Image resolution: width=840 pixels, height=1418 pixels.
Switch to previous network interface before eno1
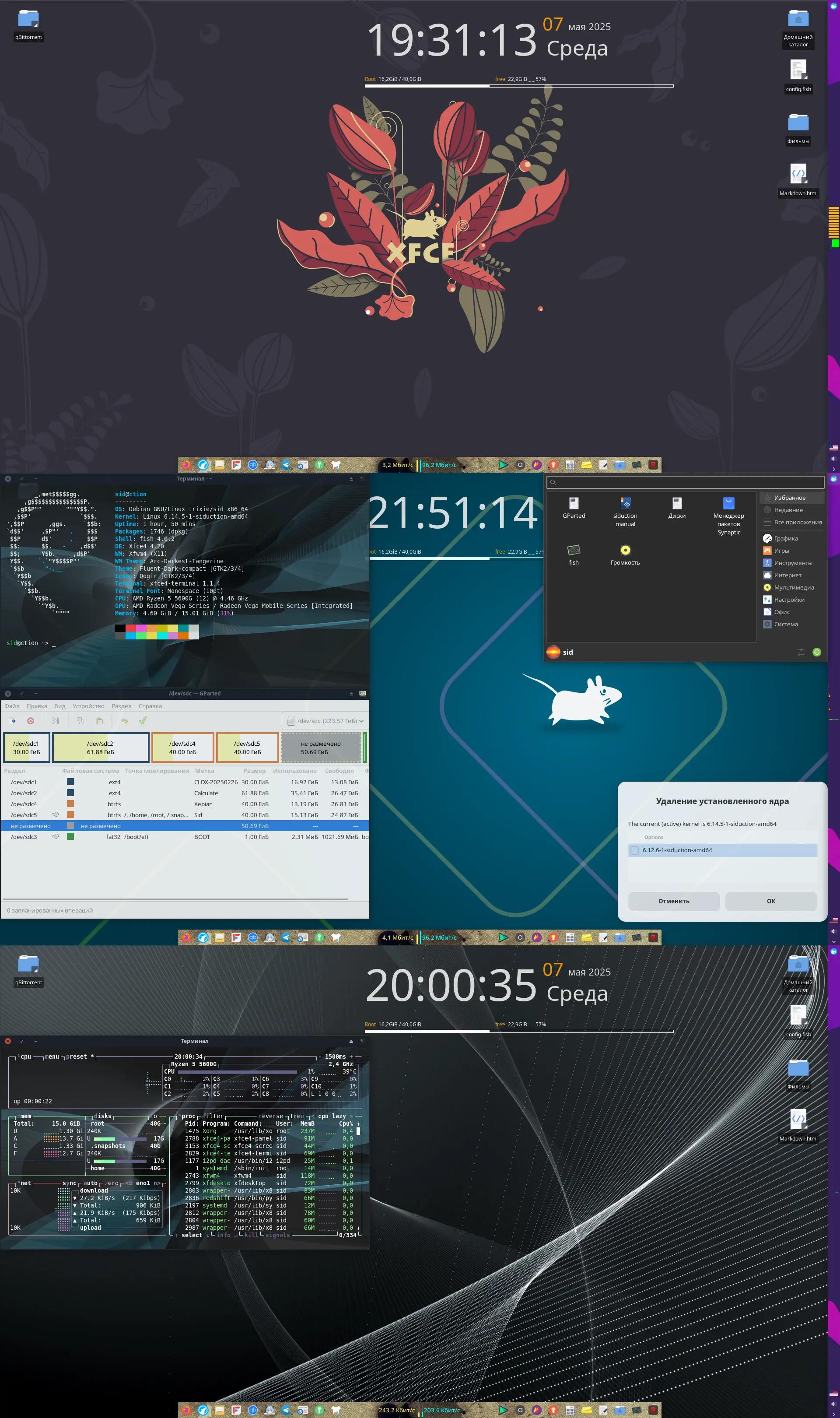click(129, 1183)
